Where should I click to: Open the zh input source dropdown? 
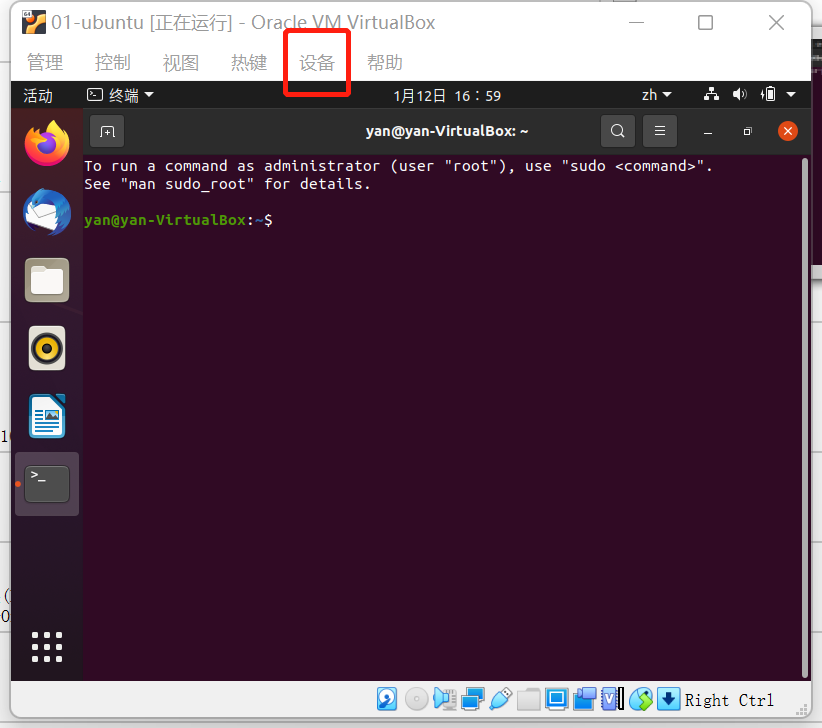[656, 95]
